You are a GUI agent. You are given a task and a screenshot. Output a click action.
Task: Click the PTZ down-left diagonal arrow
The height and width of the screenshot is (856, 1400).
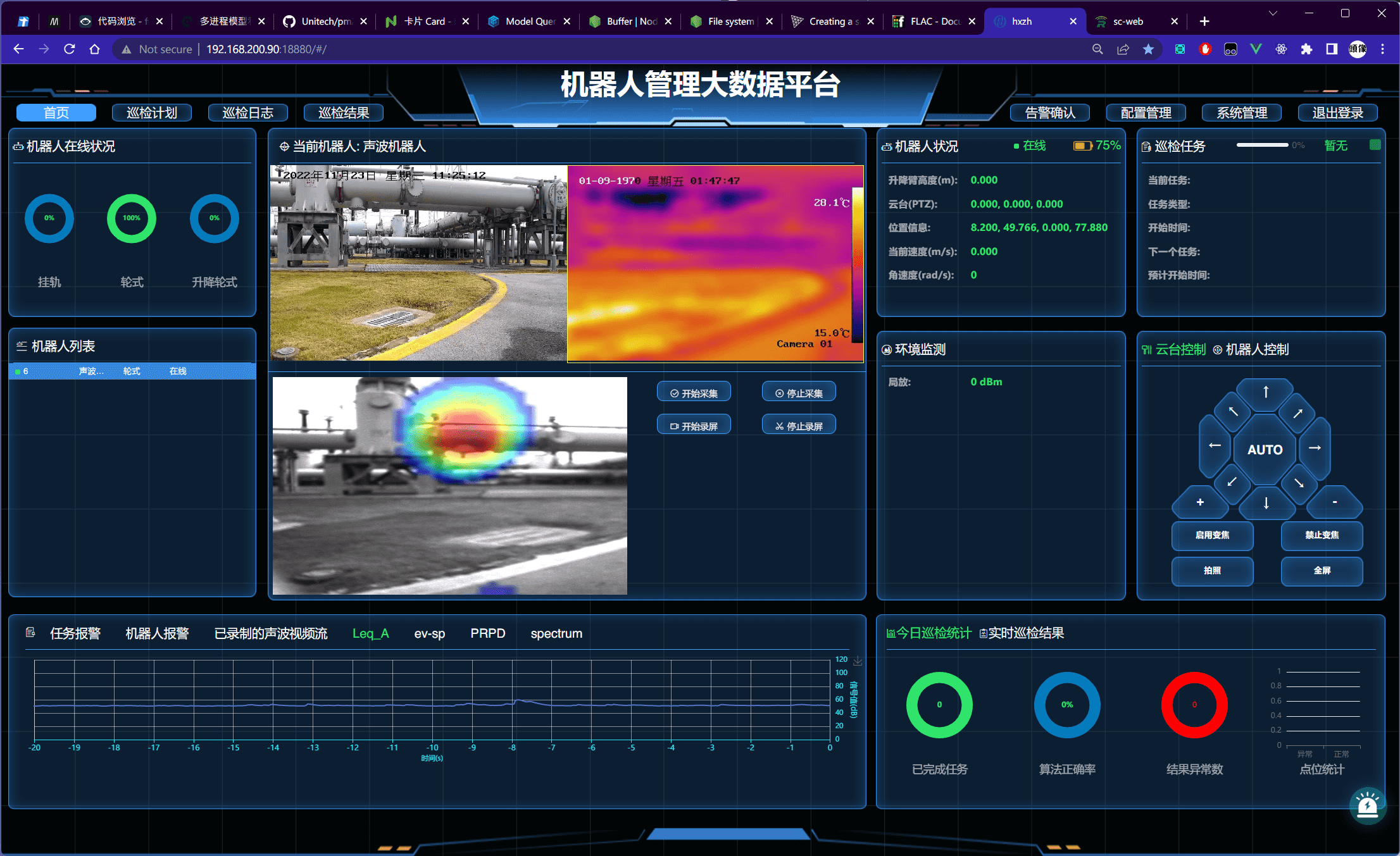point(1232,482)
